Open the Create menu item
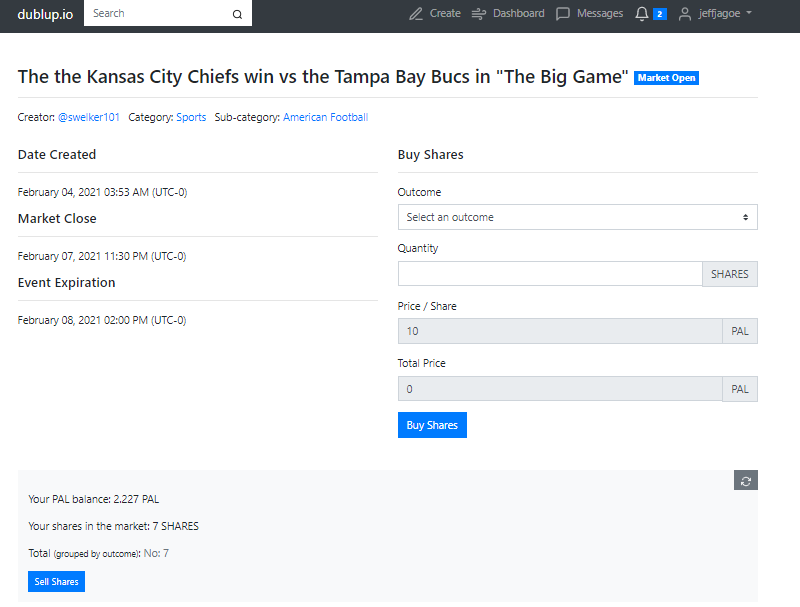 (x=435, y=14)
